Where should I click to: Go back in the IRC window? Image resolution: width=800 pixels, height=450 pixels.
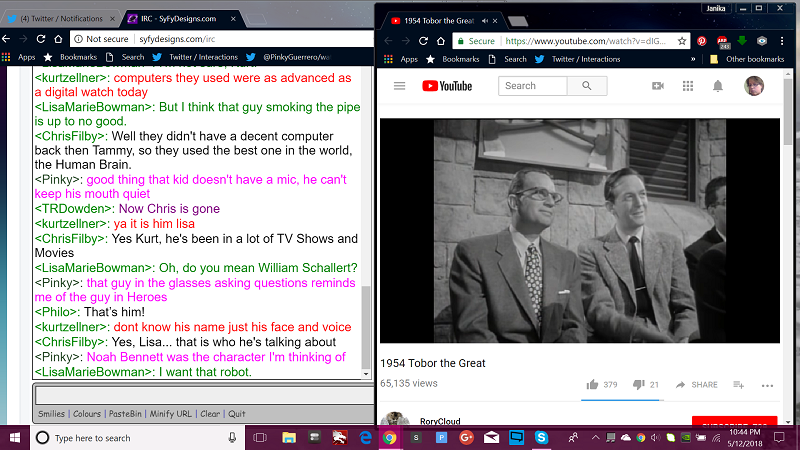[x=6, y=39]
